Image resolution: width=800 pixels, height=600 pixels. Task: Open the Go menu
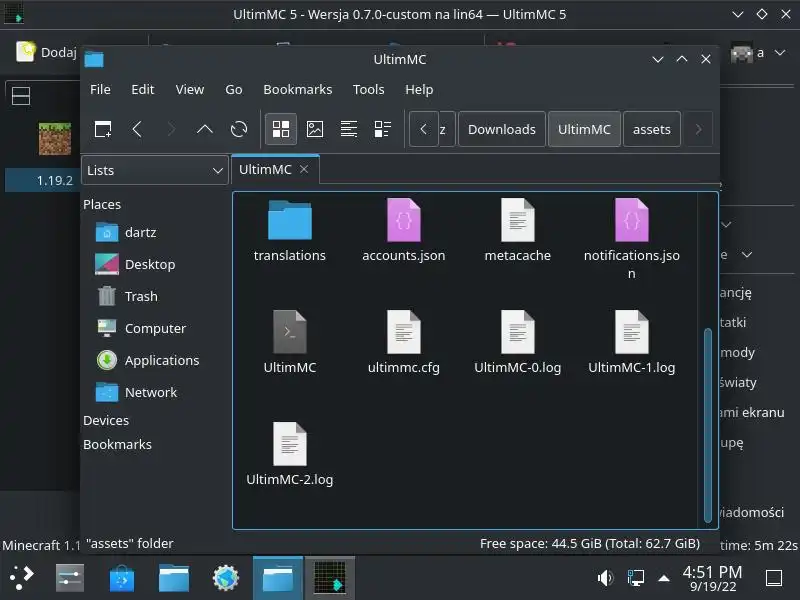[234, 89]
